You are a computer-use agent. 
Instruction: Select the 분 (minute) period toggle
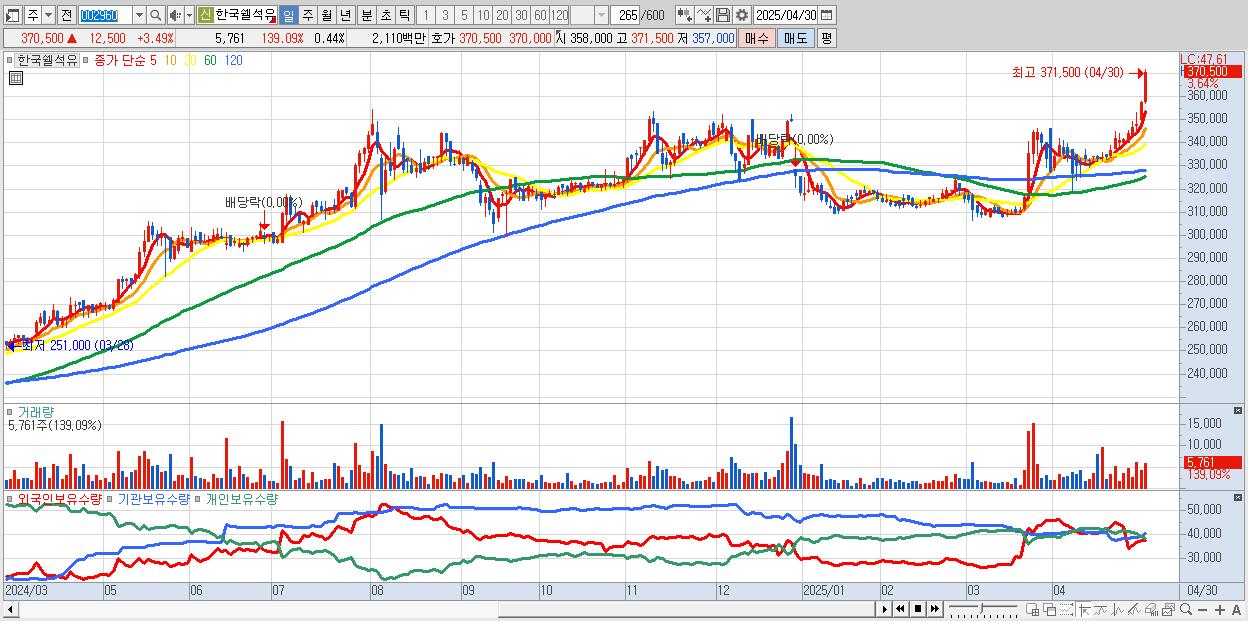366,15
